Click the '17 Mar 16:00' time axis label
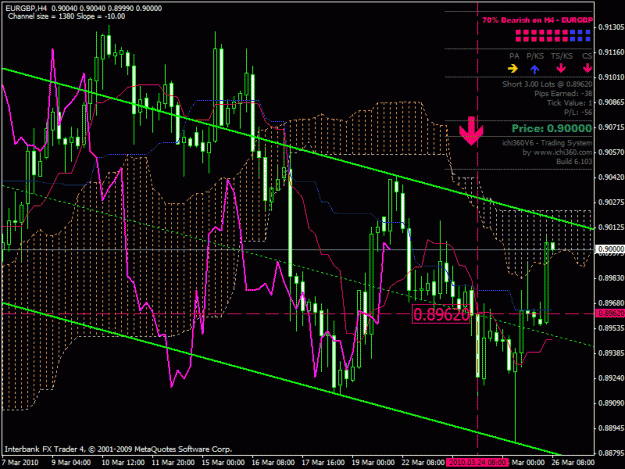The height and width of the screenshot is (469, 625). 323,462
